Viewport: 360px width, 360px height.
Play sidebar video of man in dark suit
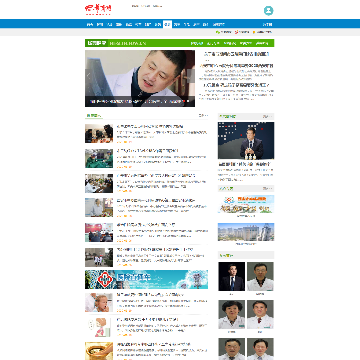click(x=246, y=140)
